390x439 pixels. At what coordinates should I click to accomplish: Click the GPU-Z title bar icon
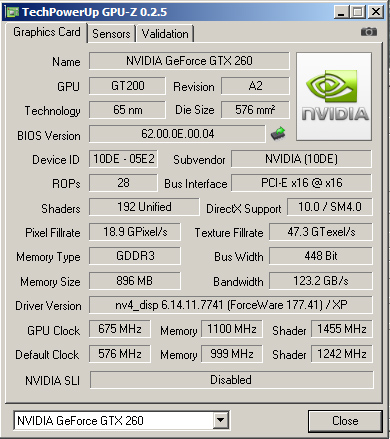click(x=13, y=12)
